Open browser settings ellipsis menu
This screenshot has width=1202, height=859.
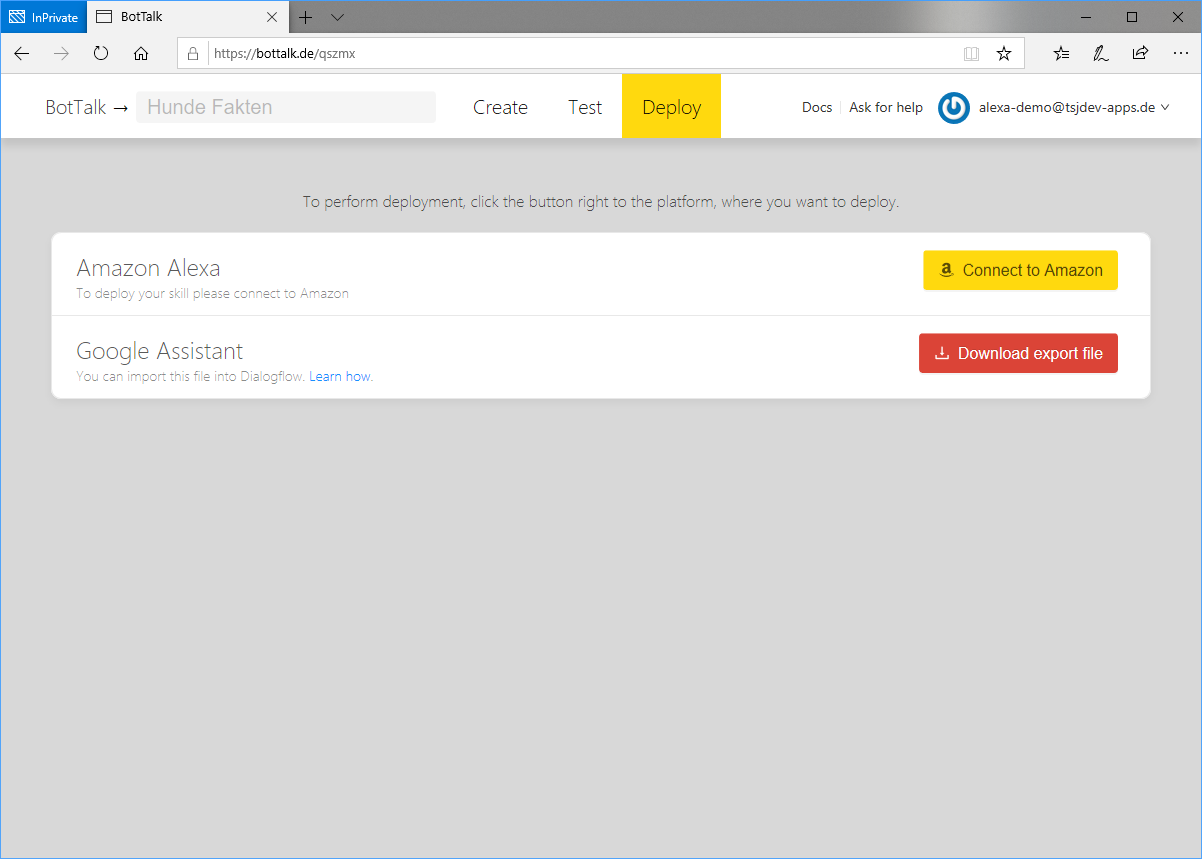pyautogui.click(x=1179, y=54)
